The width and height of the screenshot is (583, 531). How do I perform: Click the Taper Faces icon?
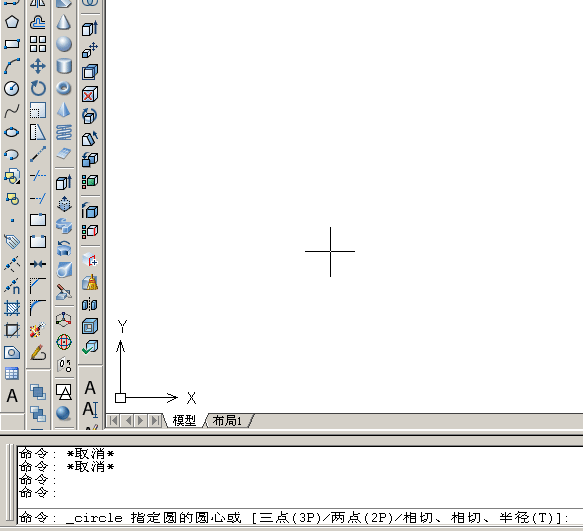[90, 138]
